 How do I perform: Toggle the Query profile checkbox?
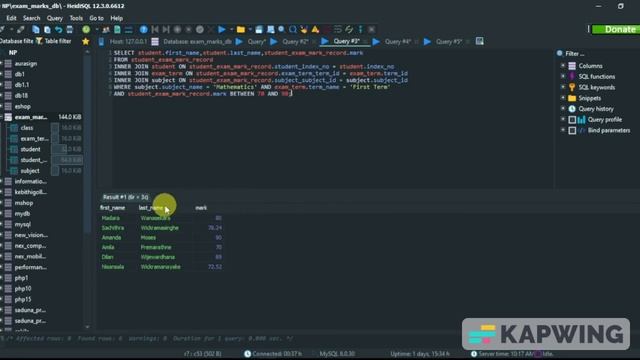(x=572, y=120)
